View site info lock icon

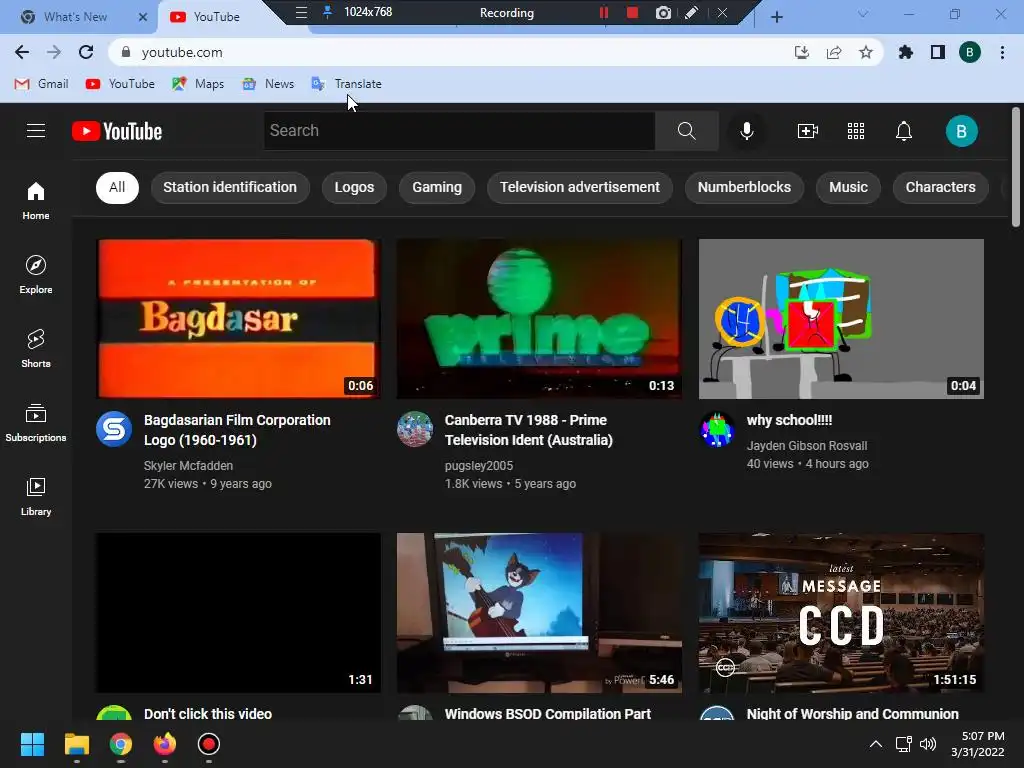pos(126,52)
